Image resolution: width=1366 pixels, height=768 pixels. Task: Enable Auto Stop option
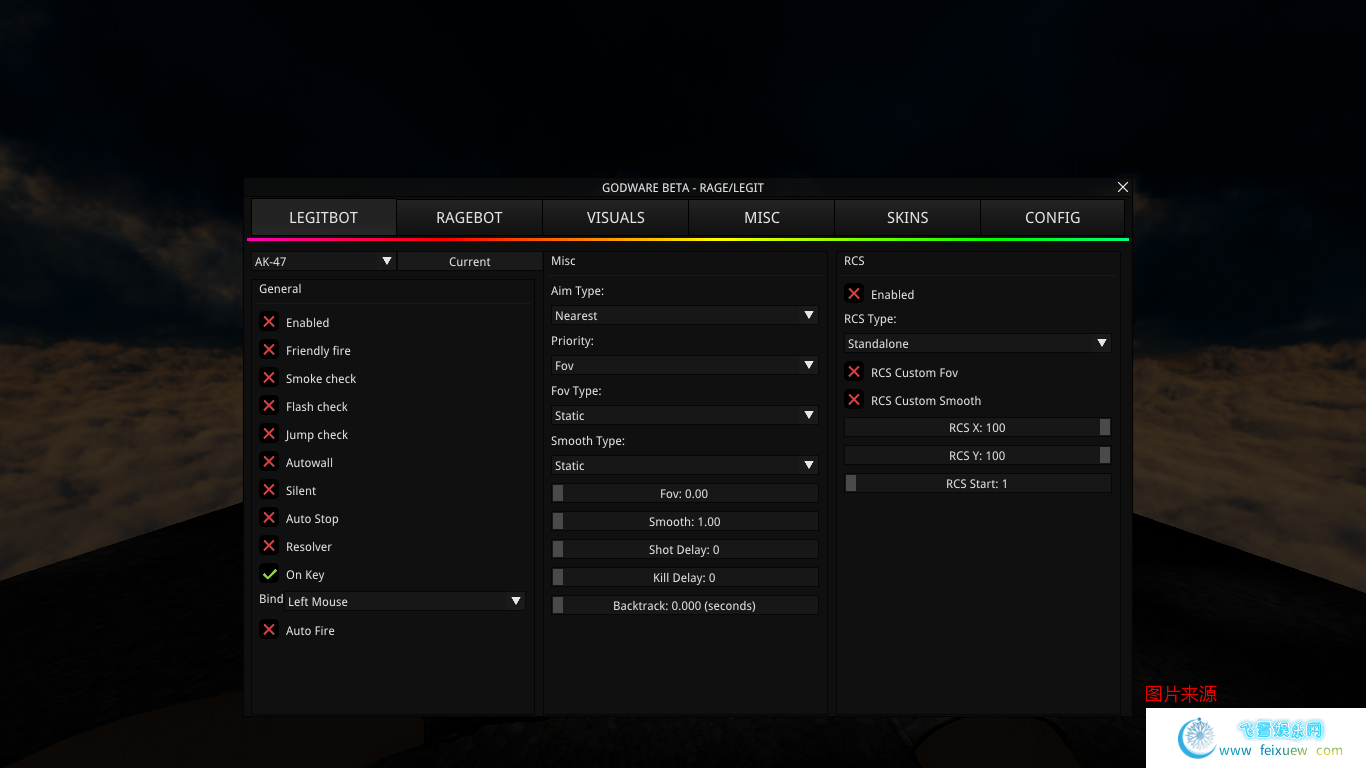pos(269,518)
